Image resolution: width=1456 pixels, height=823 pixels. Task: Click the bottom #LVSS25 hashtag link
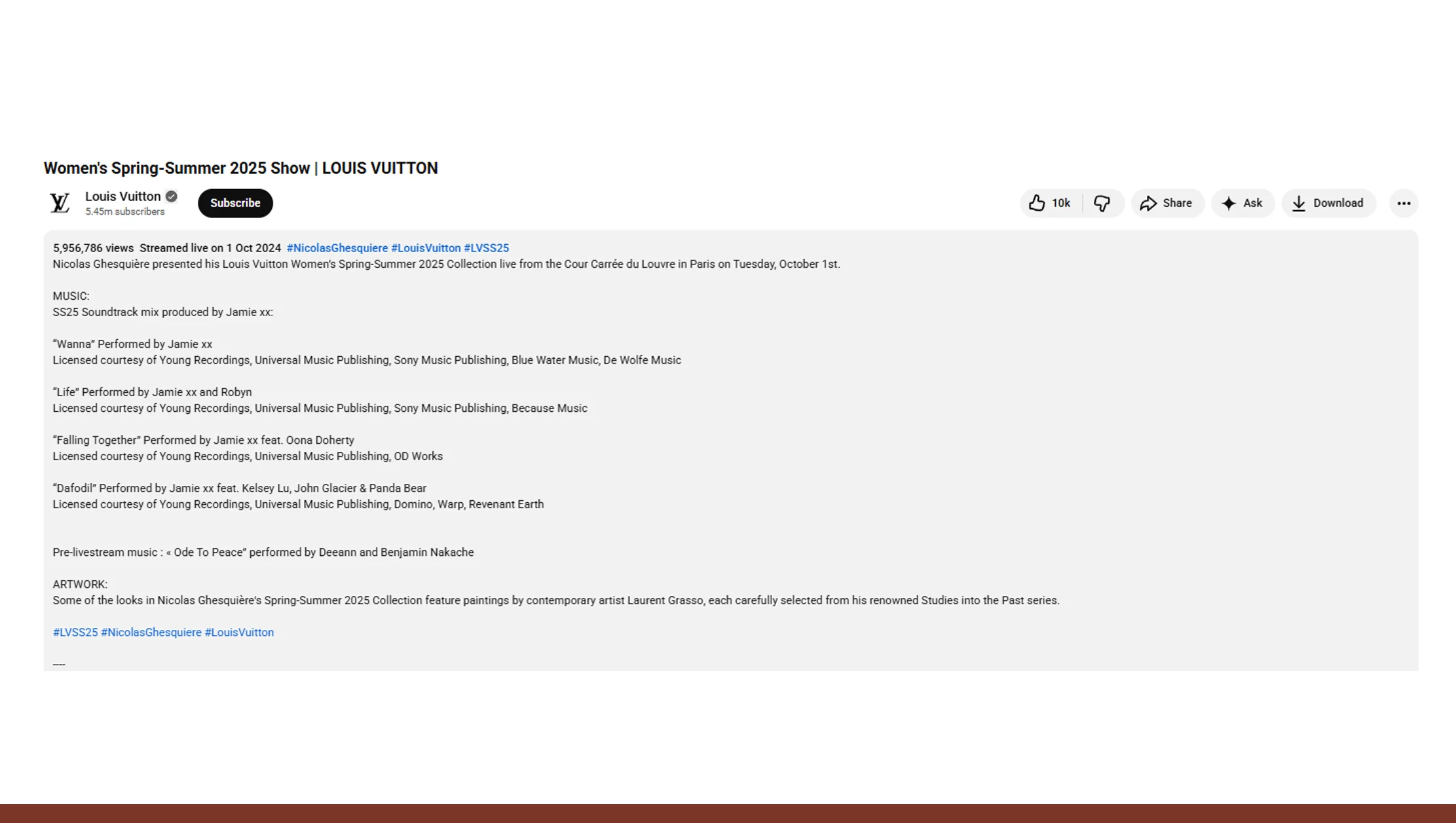(x=75, y=632)
